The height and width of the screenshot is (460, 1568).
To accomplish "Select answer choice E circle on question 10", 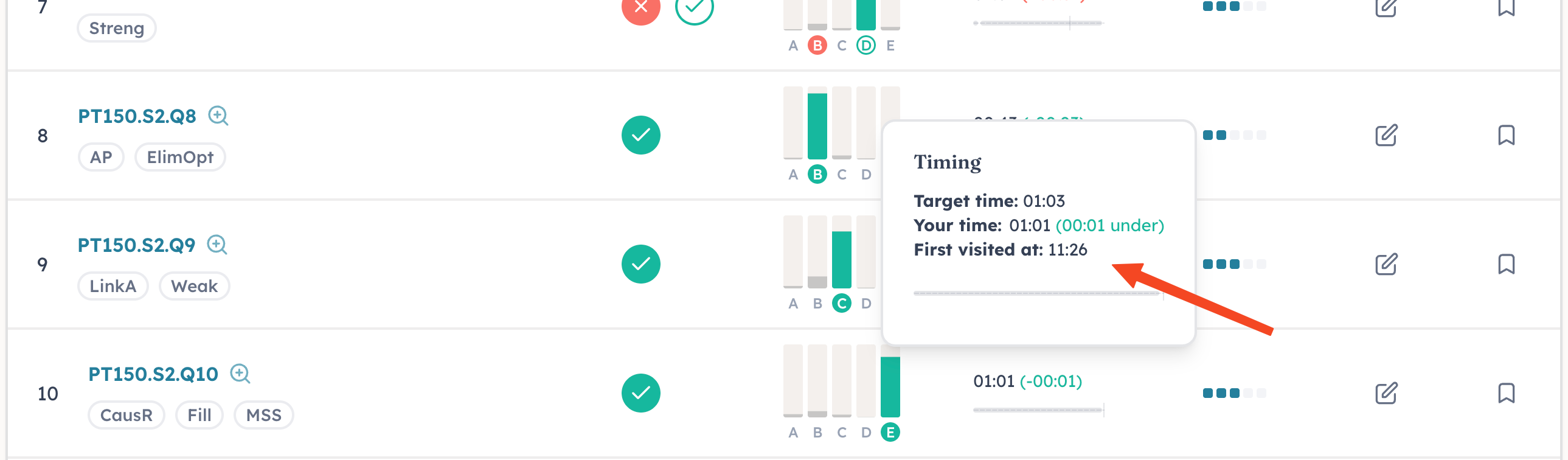I will (x=890, y=433).
